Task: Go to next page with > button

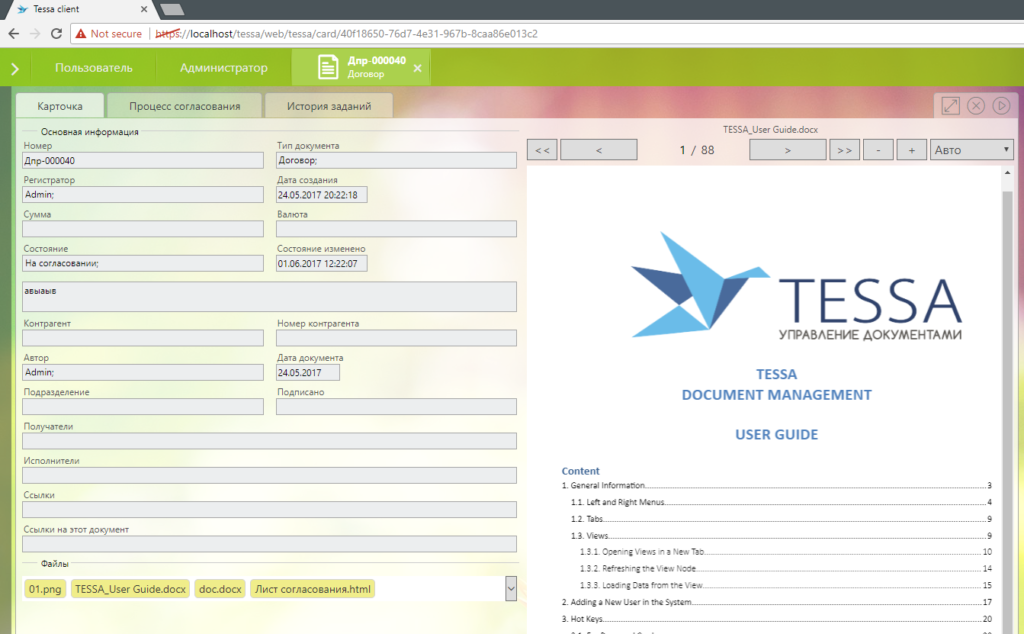Action: tap(787, 150)
